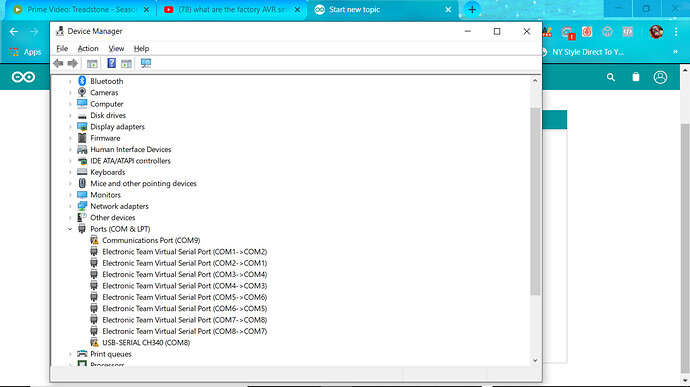Viewport: 690px width, 387px height.
Task: Expand the Disk drives node
Action: coord(70,115)
